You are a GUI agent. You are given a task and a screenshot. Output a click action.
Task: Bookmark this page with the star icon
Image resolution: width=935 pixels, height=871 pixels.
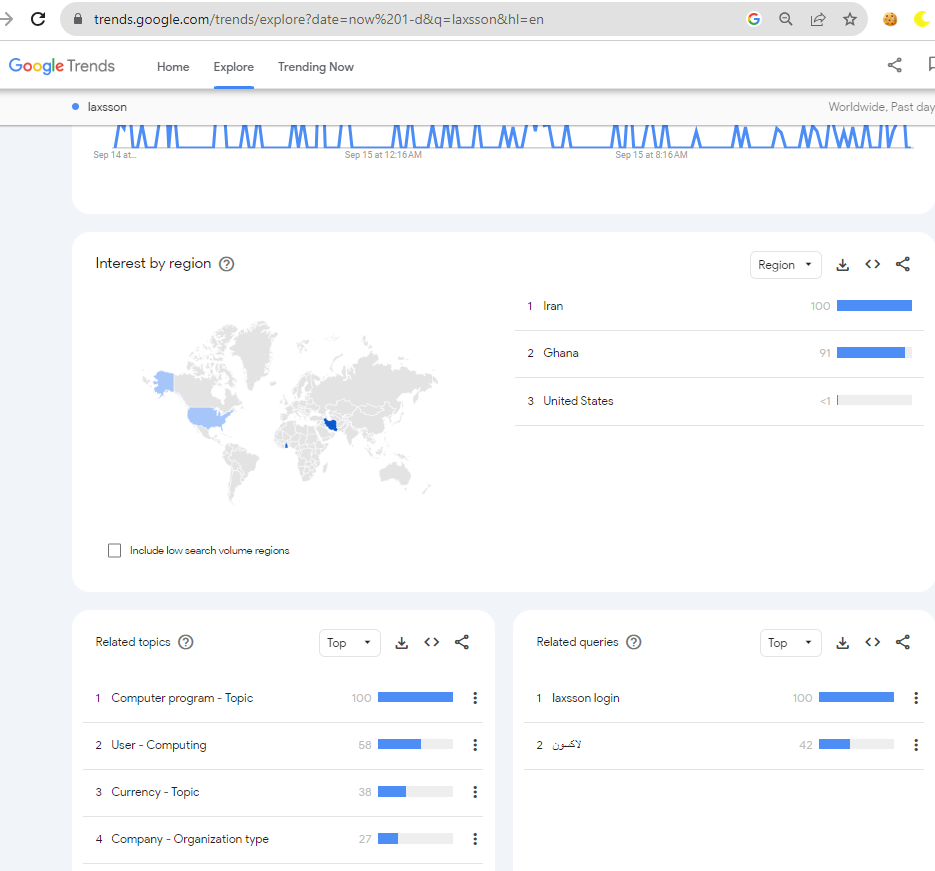(x=850, y=19)
